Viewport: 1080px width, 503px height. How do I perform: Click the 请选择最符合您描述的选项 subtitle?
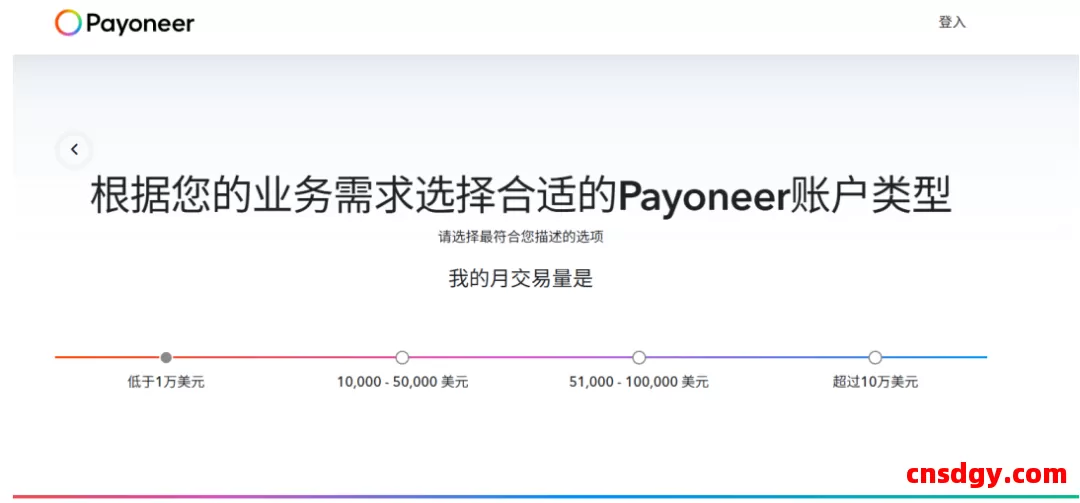(x=521, y=237)
